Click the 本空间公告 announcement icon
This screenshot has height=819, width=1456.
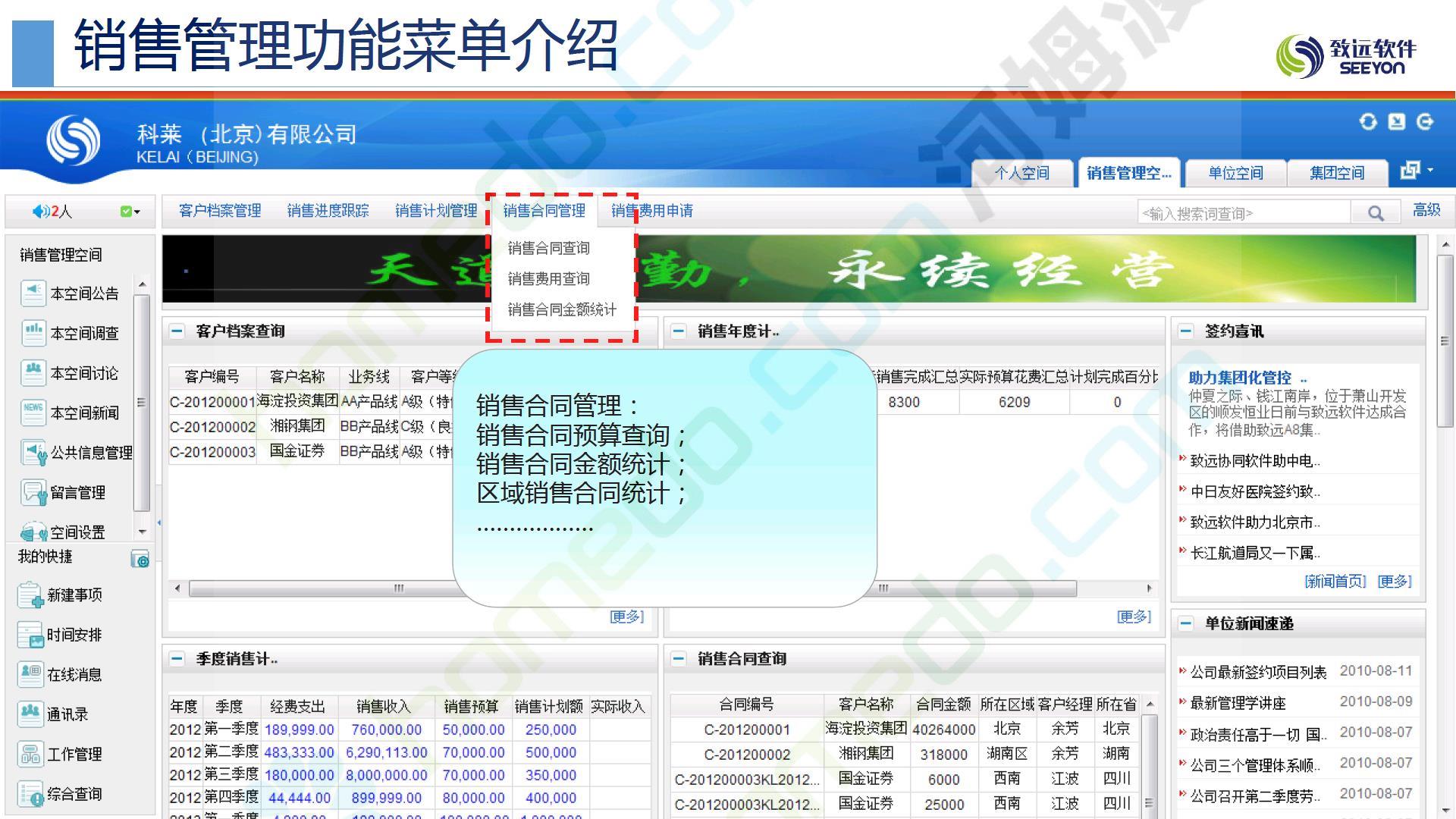33,293
